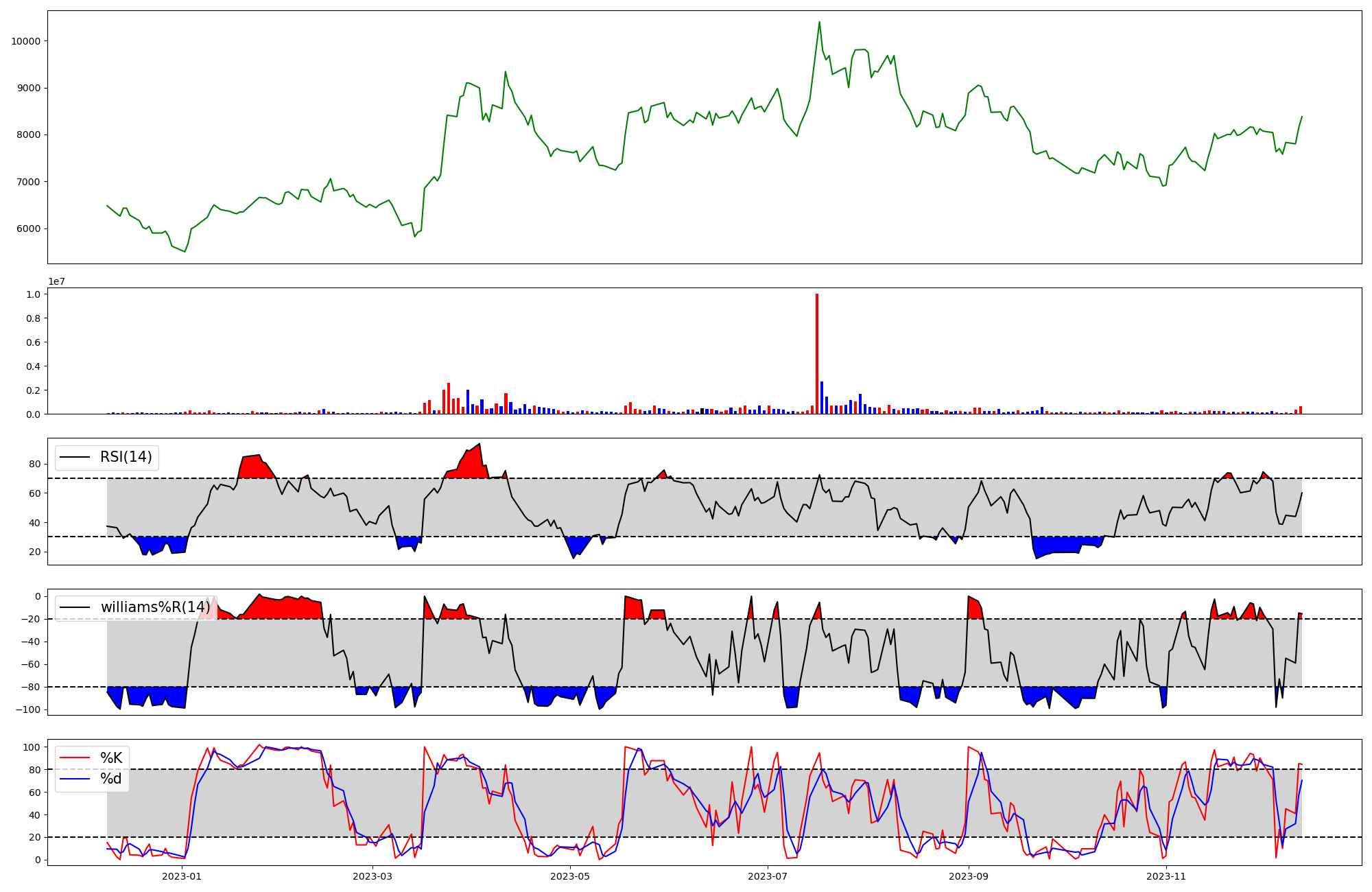The width and height of the screenshot is (1372, 892).
Task: Click the 2023-07 x-axis date label
Action: click(768, 876)
